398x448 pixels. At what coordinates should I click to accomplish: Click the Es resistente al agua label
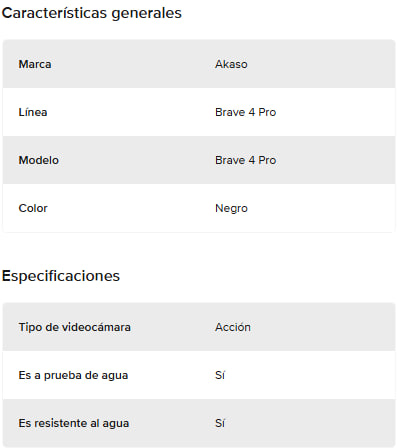pyautogui.click(x=74, y=423)
